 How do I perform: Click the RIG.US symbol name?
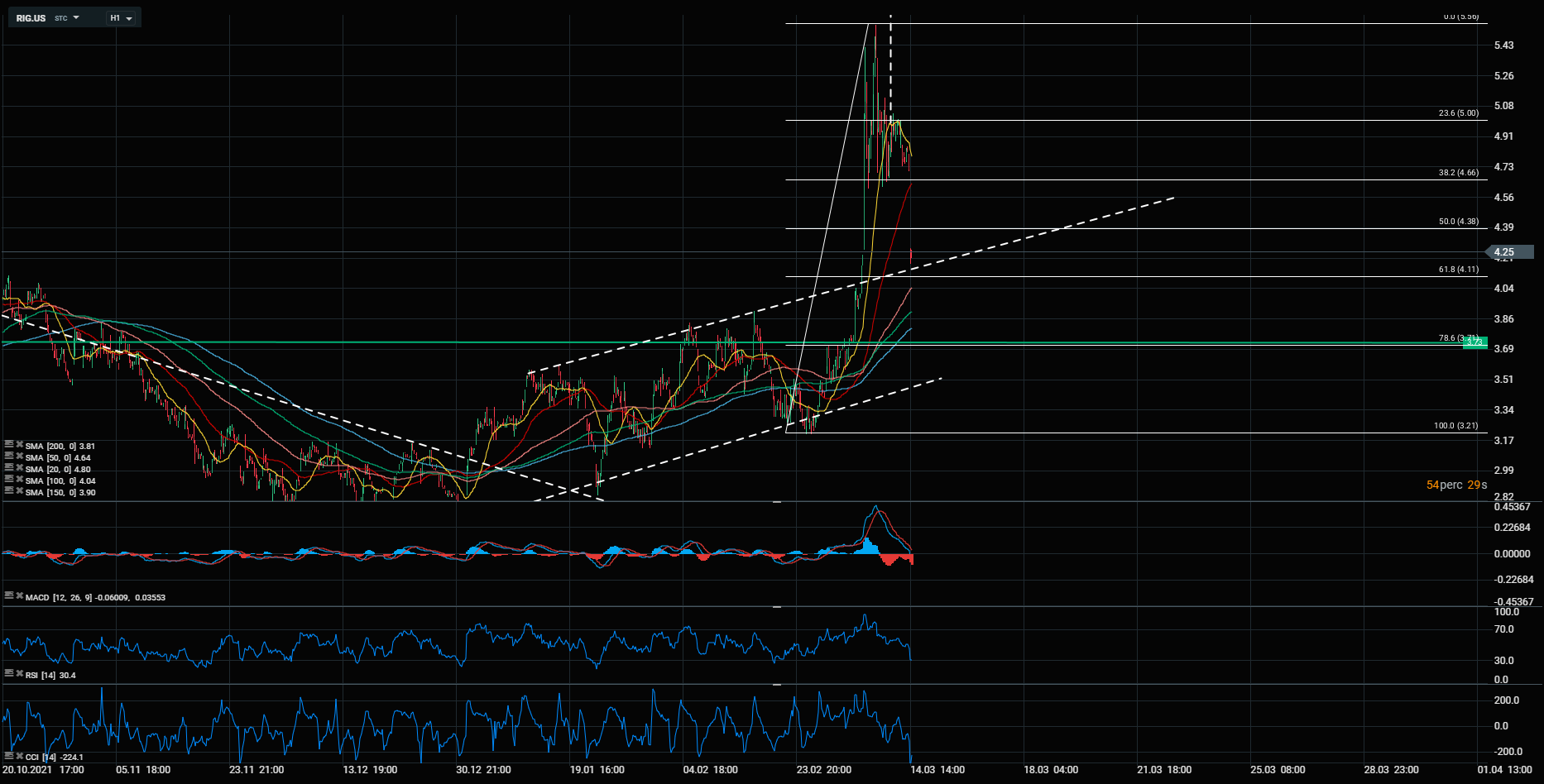click(31, 18)
